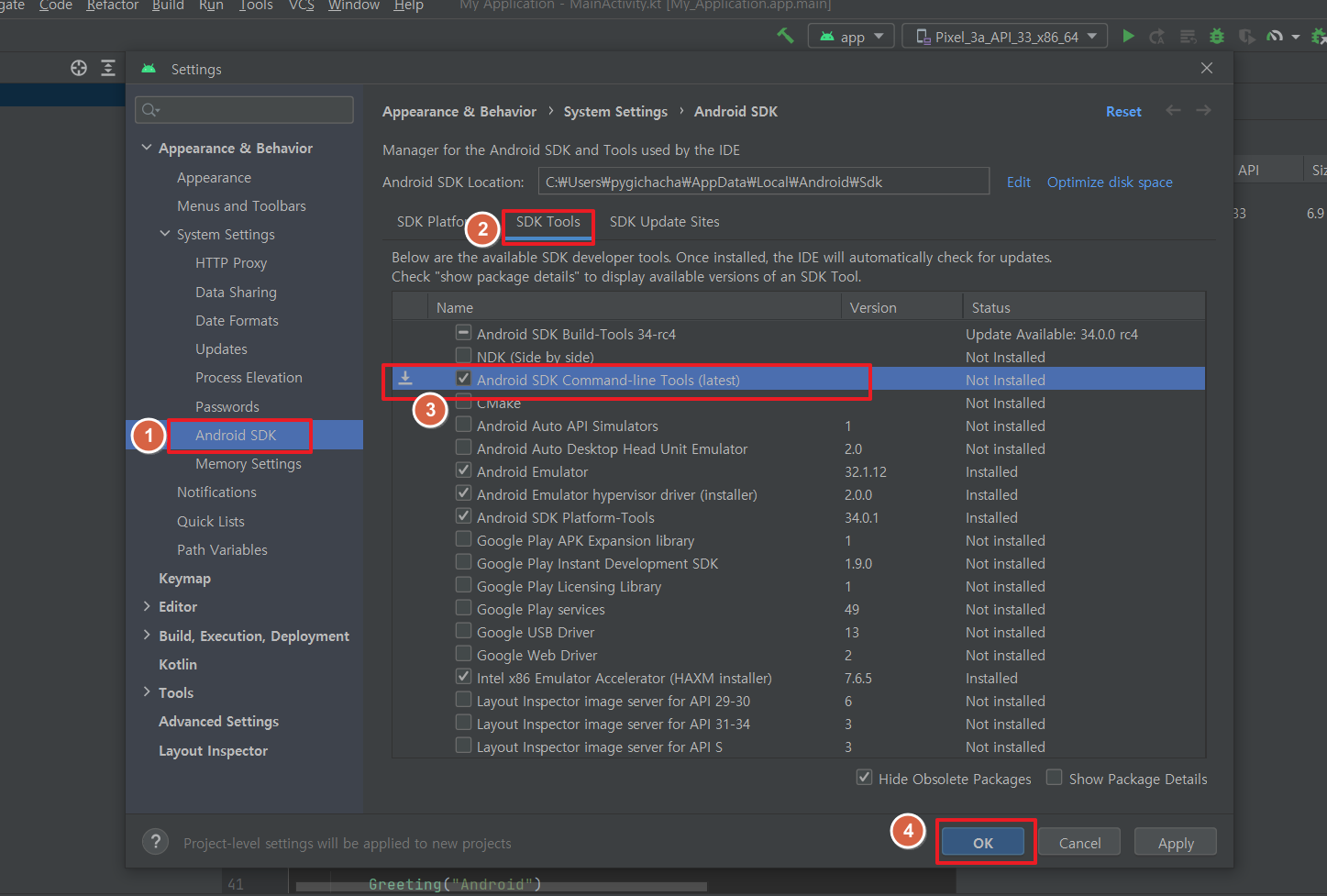Open the Pixel_3a_API_33_x86_64 device dropdown
The image size is (1327, 896).
(x=1005, y=37)
